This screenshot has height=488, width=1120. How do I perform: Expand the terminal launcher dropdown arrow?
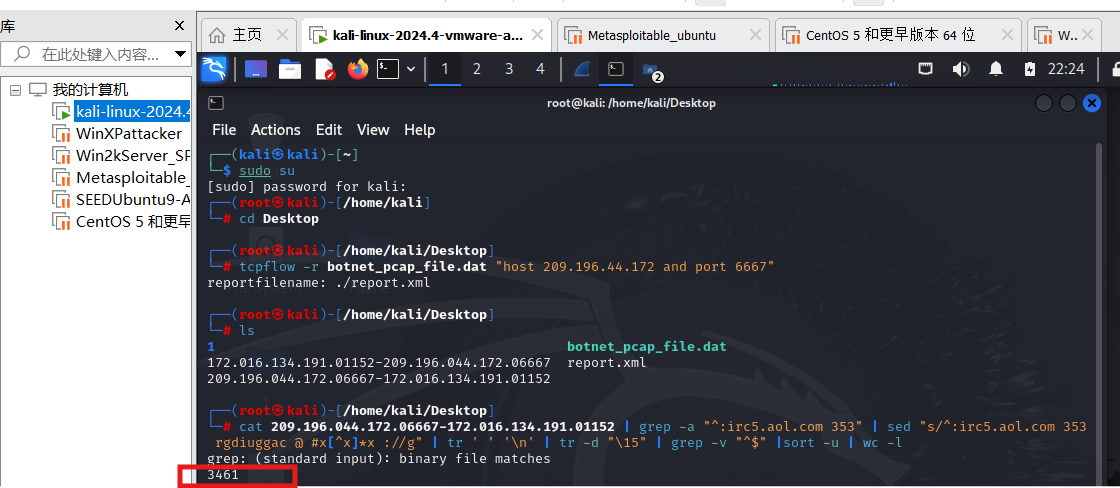pyautogui.click(x=411, y=69)
